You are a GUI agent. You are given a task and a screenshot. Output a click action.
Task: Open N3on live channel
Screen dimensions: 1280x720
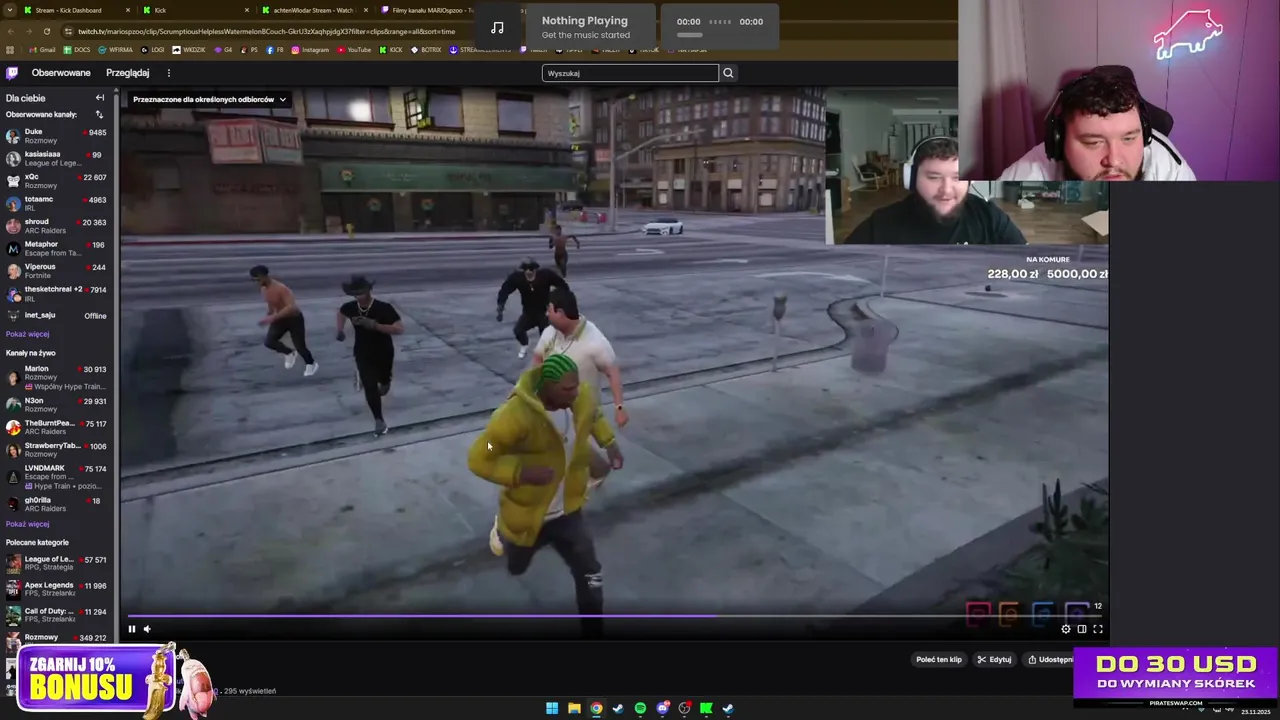[56, 405]
